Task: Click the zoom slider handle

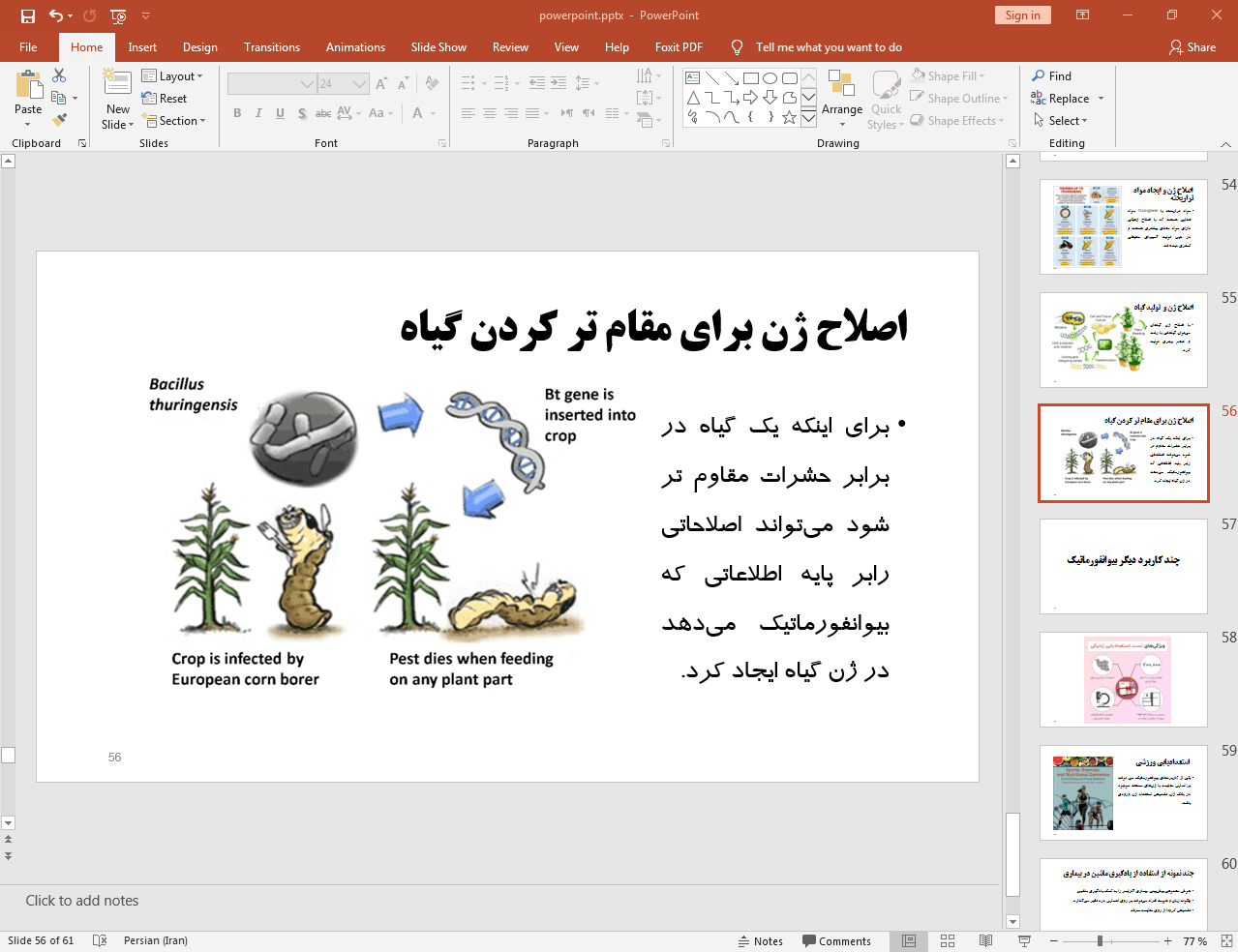Action: pyautogui.click(x=1100, y=940)
